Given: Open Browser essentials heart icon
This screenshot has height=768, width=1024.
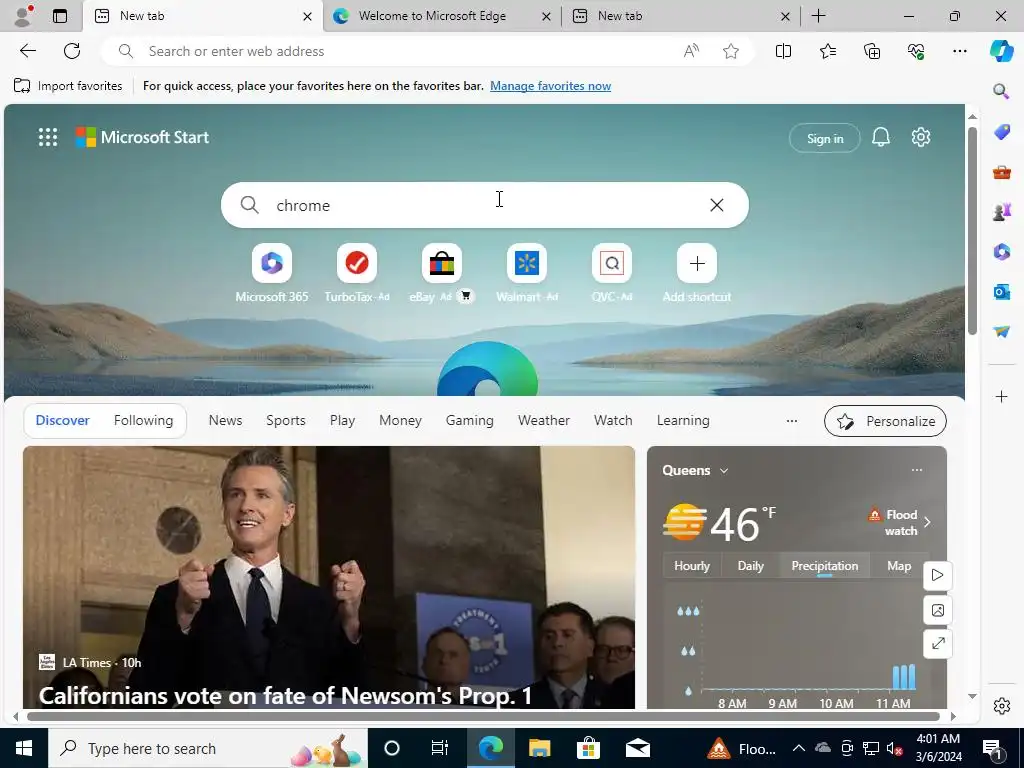Looking at the screenshot, I should 916,51.
